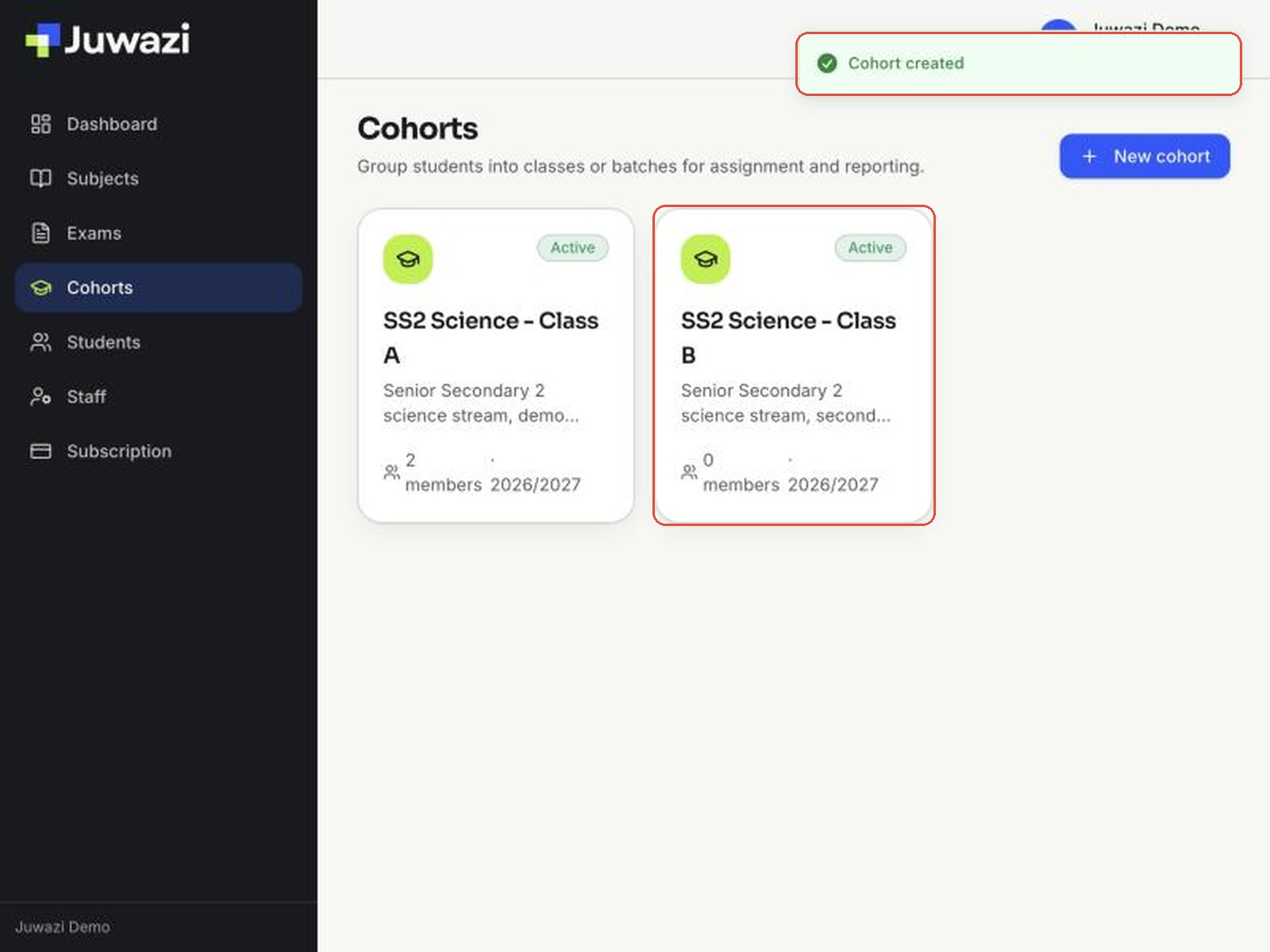Click the Exams document icon
1270x952 pixels.
point(40,233)
